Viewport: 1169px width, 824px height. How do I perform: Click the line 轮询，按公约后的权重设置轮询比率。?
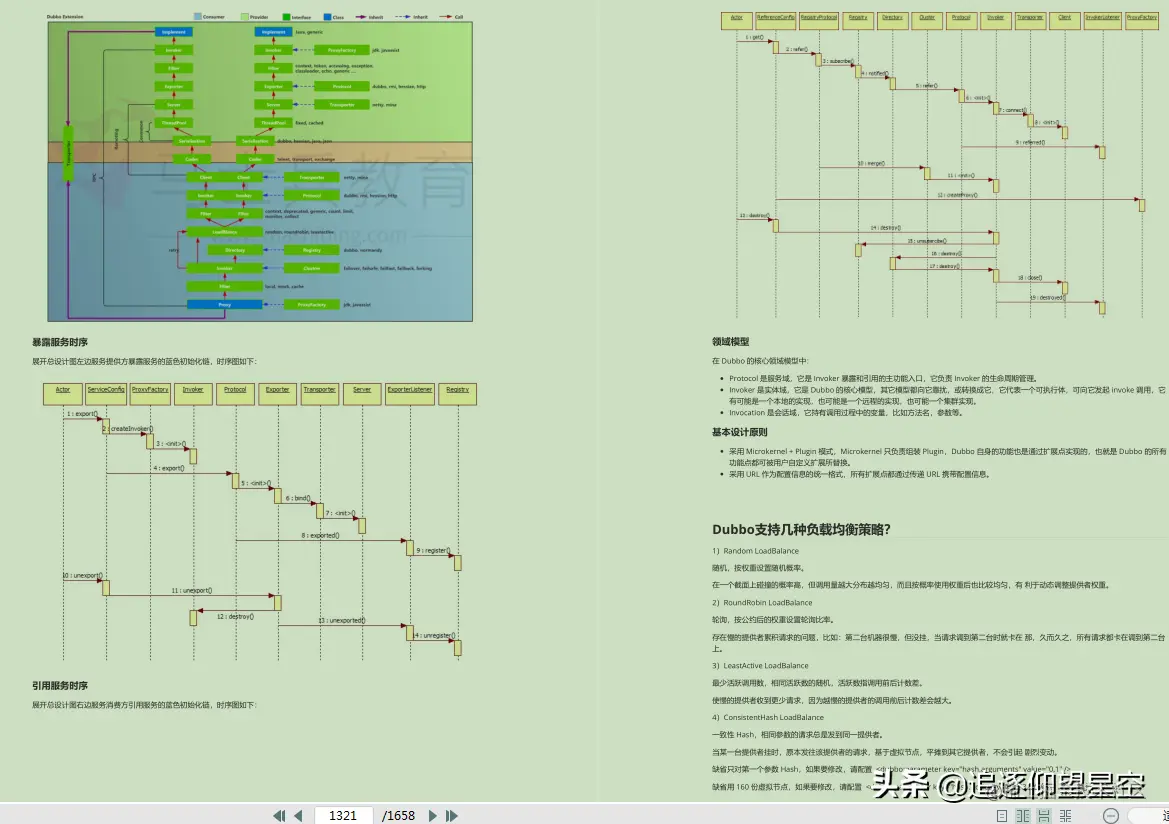tap(773, 620)
